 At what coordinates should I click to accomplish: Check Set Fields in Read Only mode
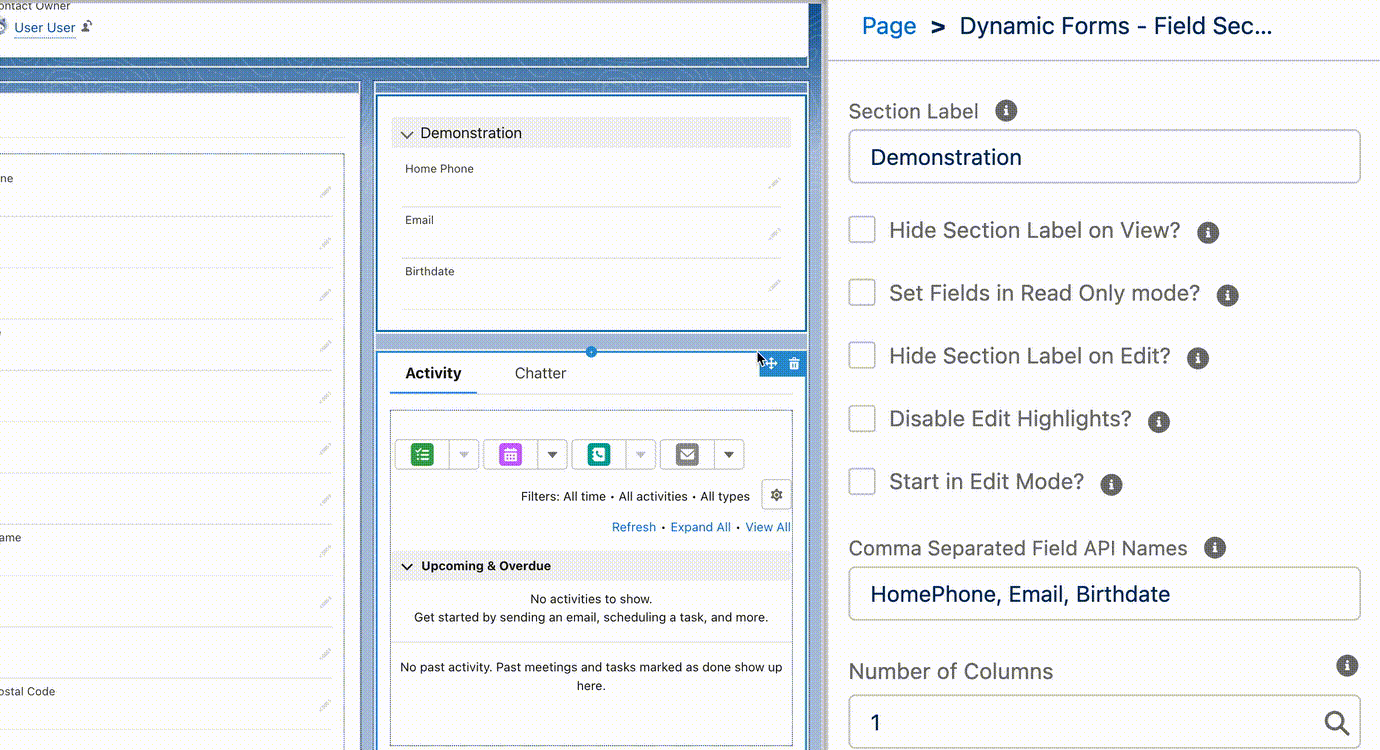(861, 292)
